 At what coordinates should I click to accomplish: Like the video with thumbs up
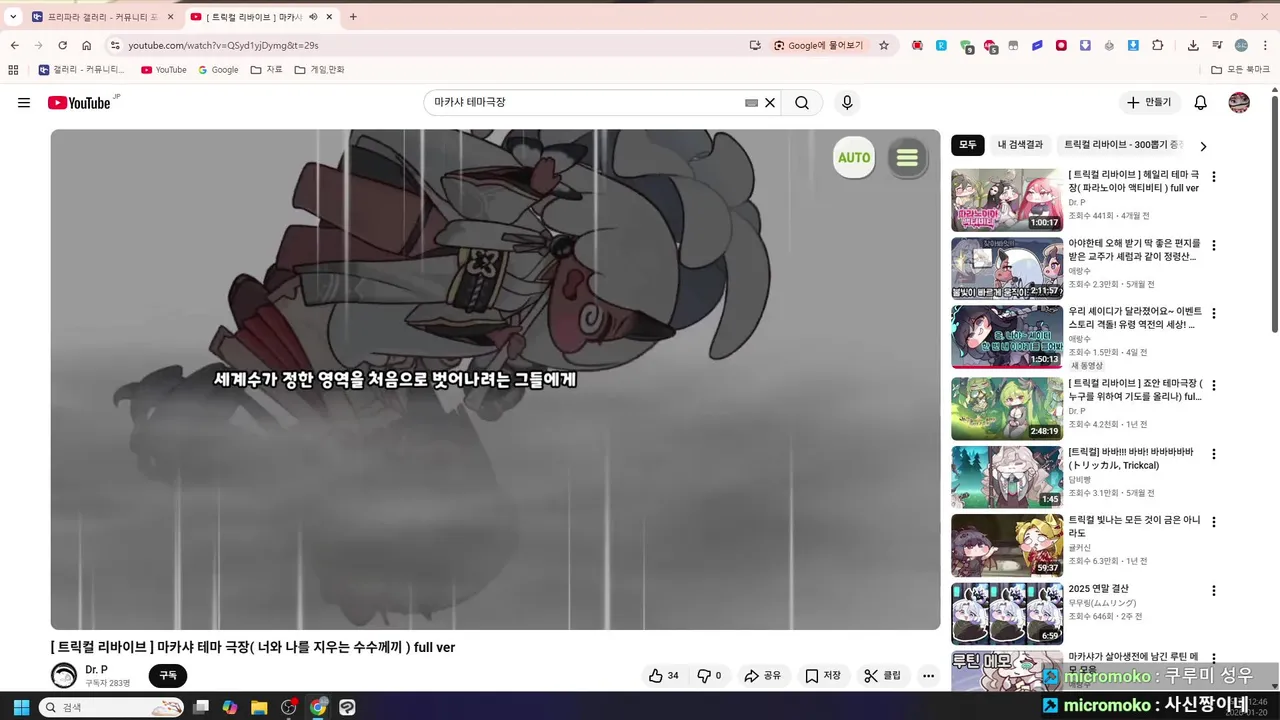click(663, 676)
